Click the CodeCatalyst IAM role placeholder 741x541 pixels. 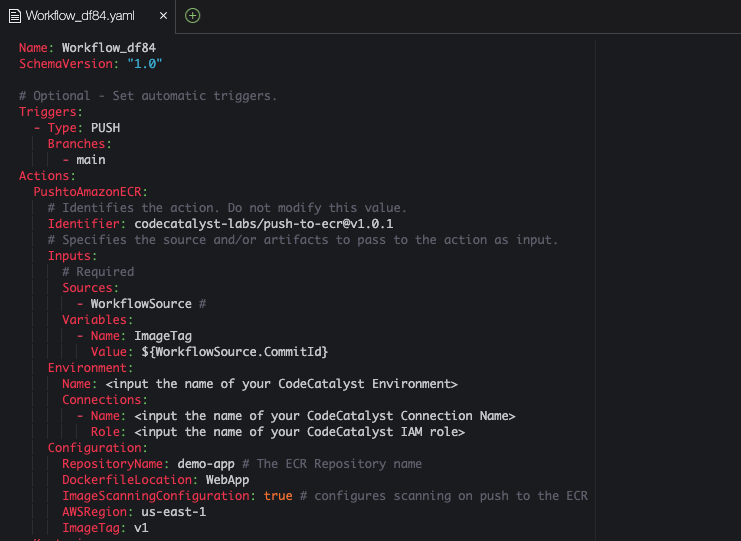pyautogui.click(x=299, y=432)
